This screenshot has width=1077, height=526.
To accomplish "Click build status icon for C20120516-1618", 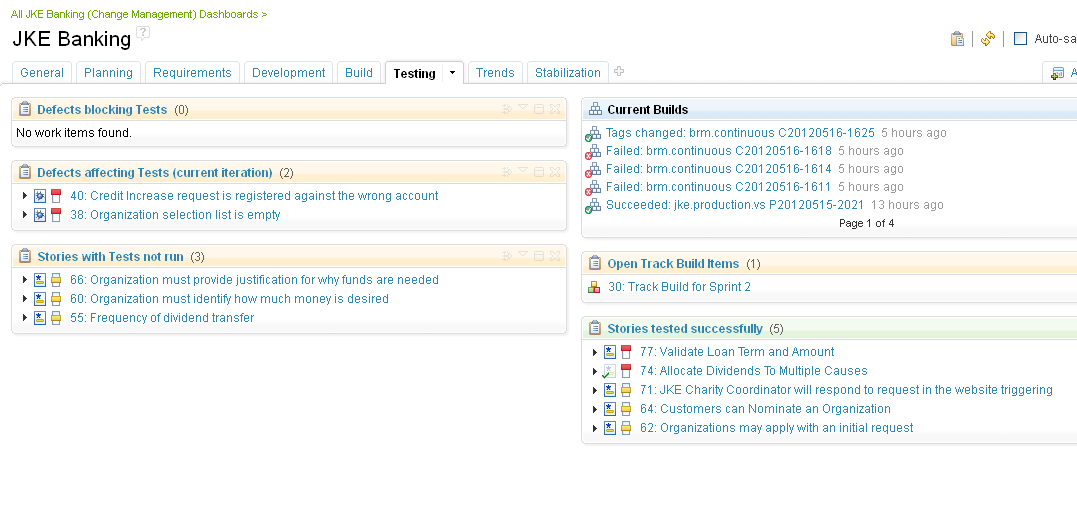I will point(593,152).
